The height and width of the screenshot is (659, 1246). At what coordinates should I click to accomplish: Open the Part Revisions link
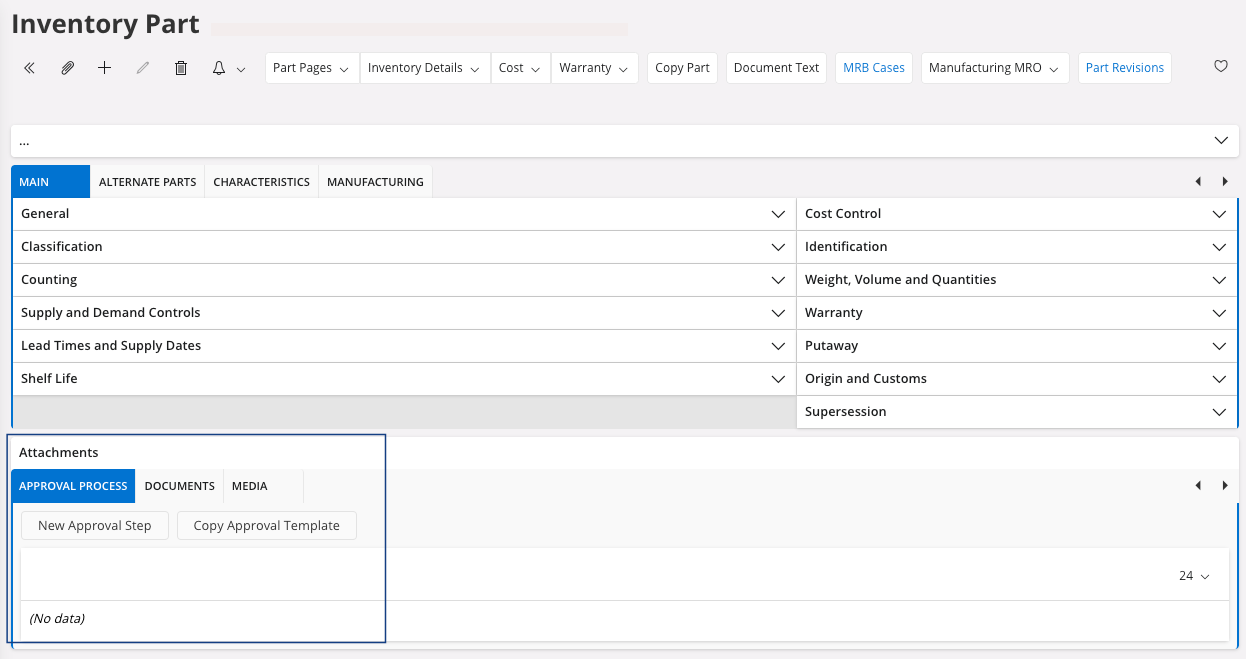point(1124,68)
